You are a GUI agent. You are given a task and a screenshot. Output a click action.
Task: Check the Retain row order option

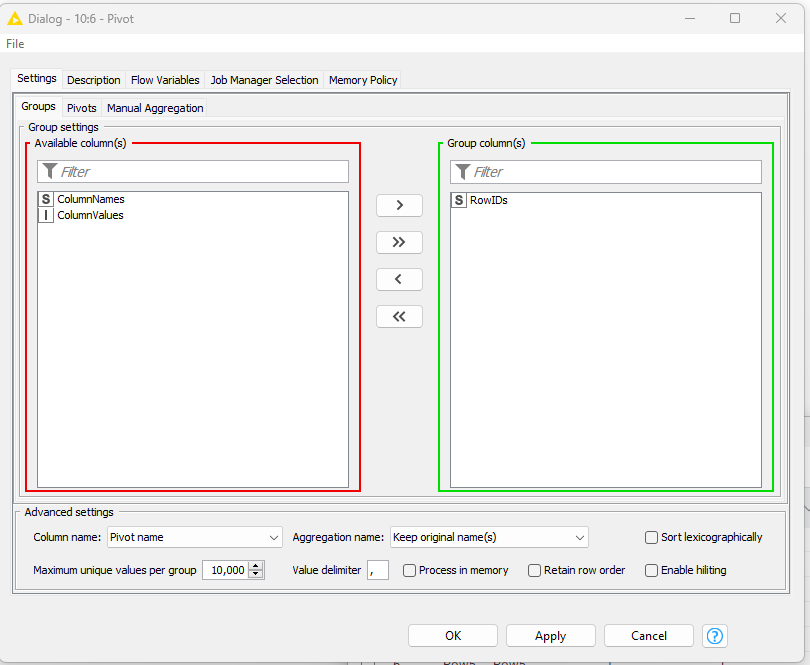tap(535, 570)
